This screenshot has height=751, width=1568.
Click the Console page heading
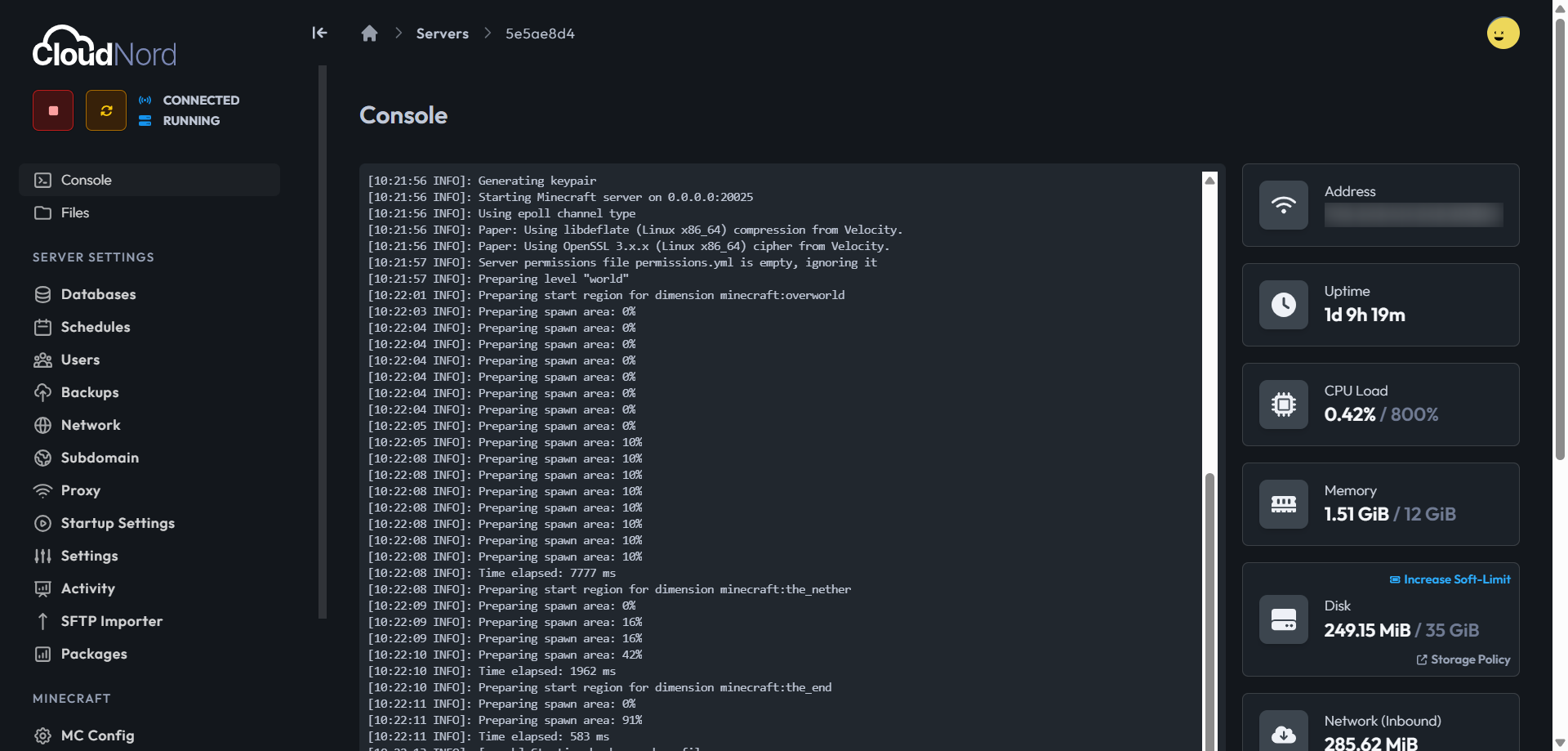pos(403,115)
